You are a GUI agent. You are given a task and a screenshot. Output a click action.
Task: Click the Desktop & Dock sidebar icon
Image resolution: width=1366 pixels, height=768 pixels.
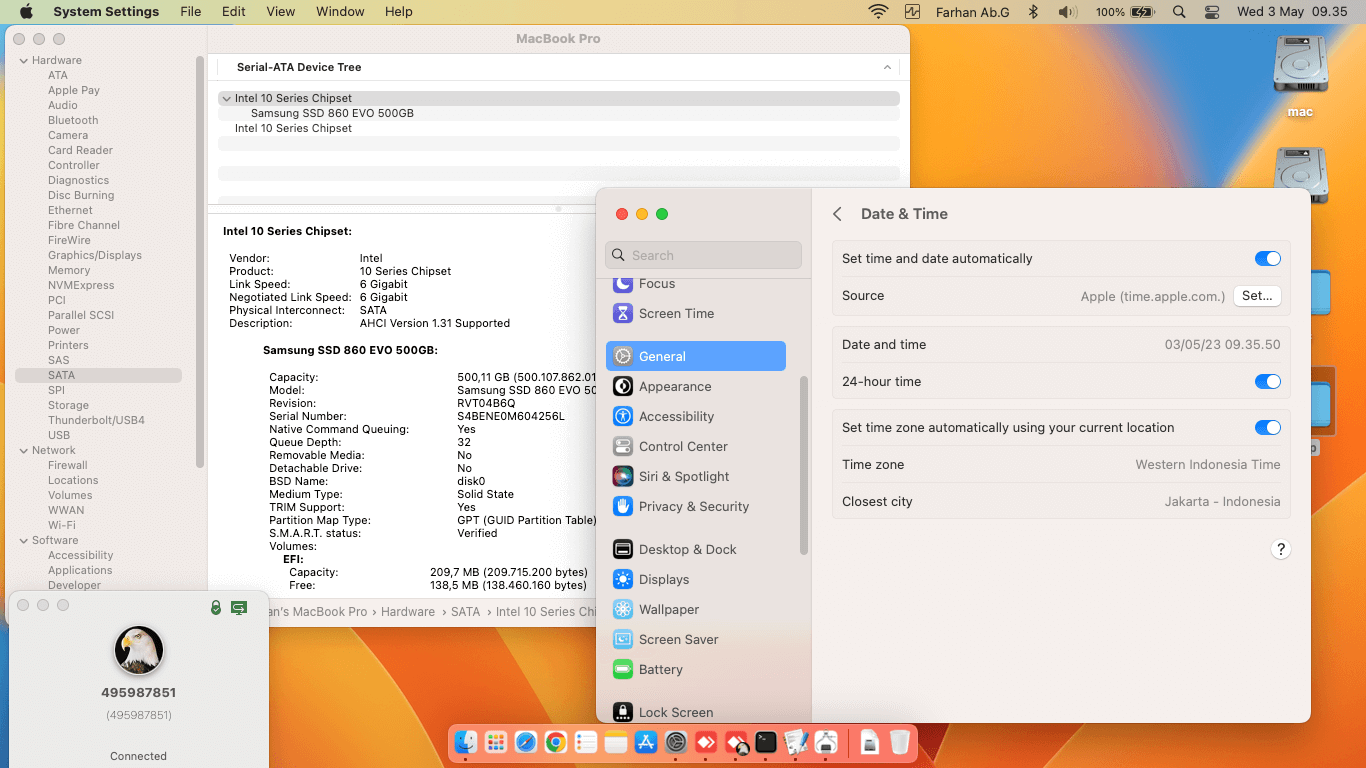point(622,549)
